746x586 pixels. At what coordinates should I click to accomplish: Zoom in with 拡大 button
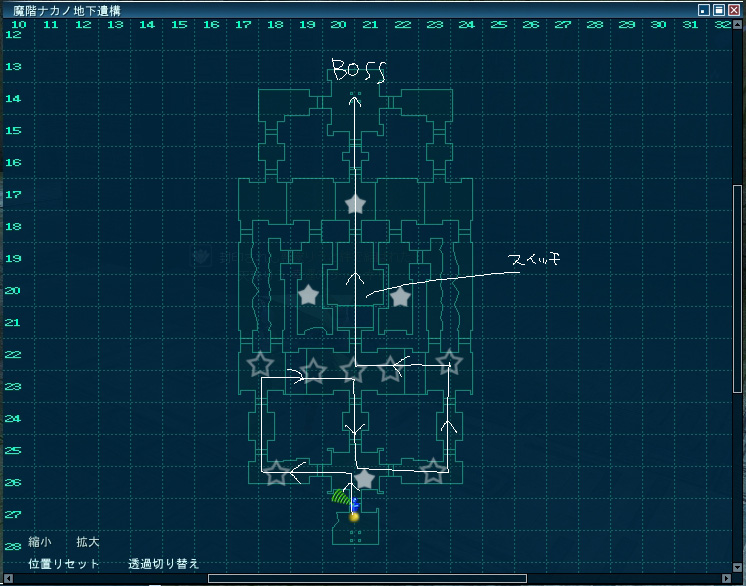88,542
